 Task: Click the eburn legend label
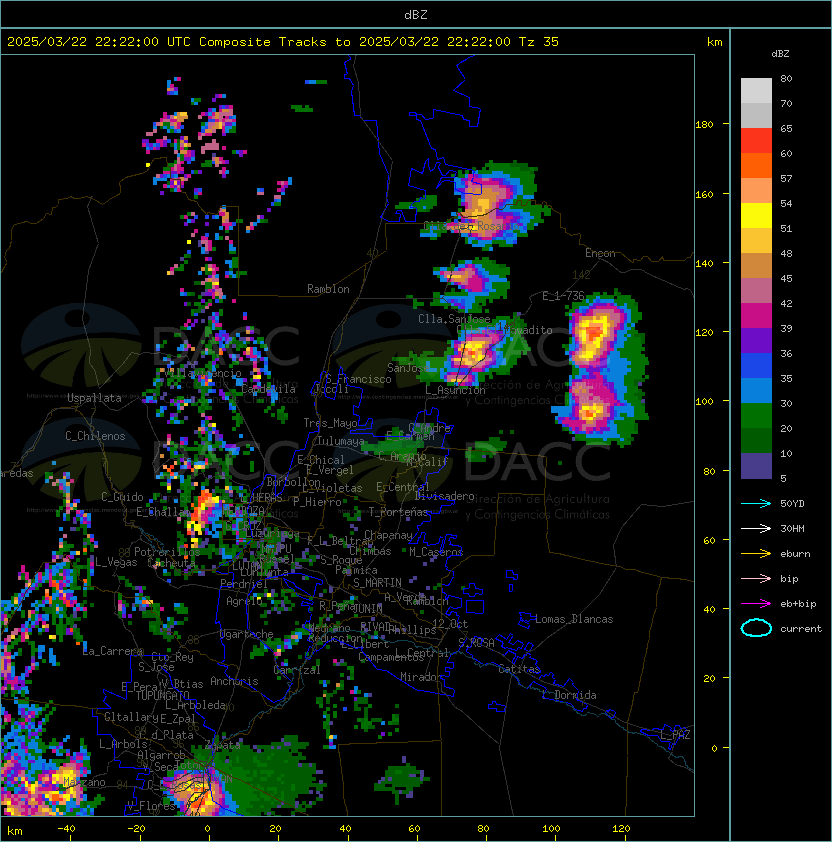(x=795, y=554)
